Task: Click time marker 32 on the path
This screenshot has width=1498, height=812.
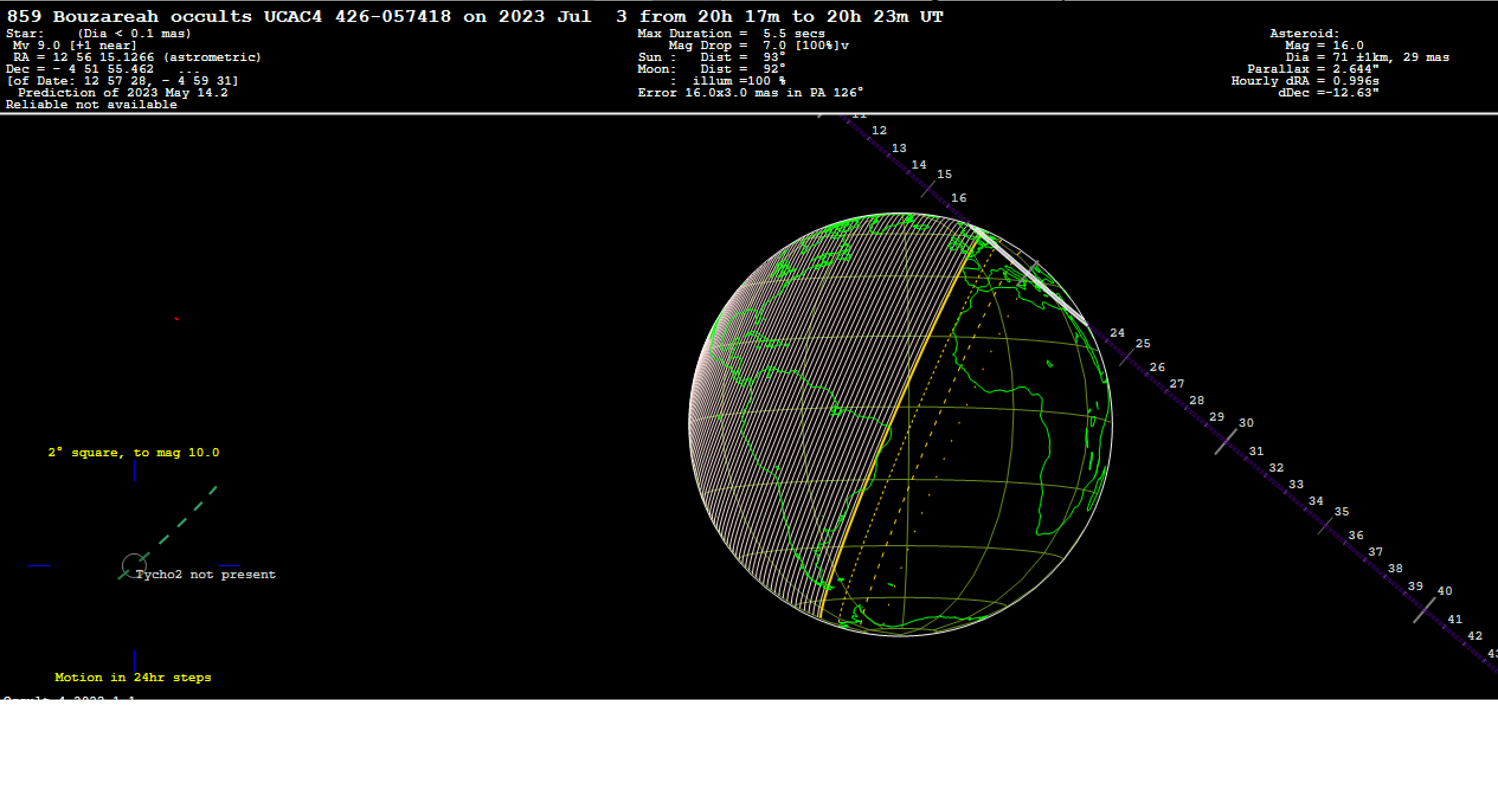Action: pyautogui.click(x=1276, y=468)
